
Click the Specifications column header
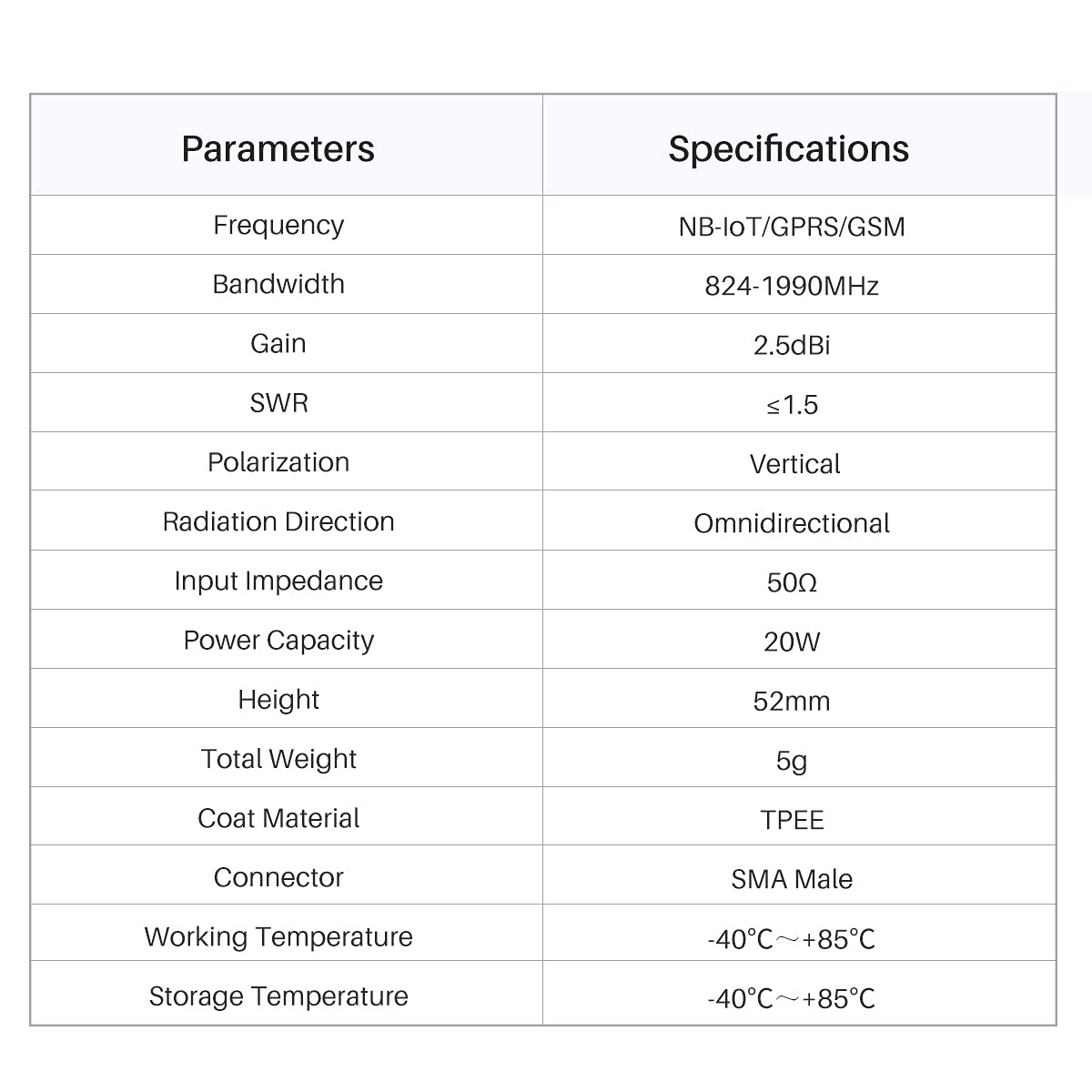click(789, 148)
